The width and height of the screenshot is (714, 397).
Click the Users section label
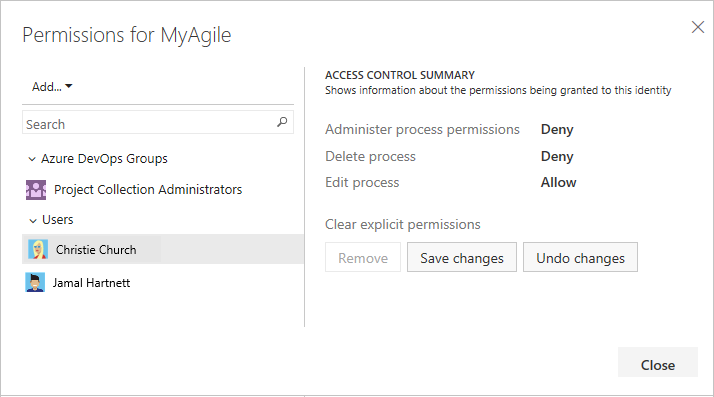click(x=58, y=219)
